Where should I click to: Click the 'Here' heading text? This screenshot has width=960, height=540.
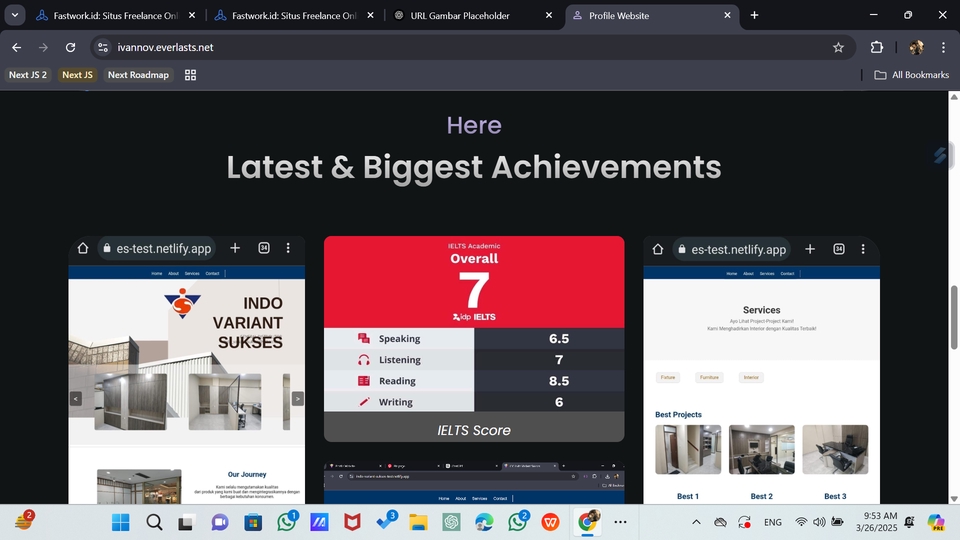pyautogui.click(x=474, y=125)
